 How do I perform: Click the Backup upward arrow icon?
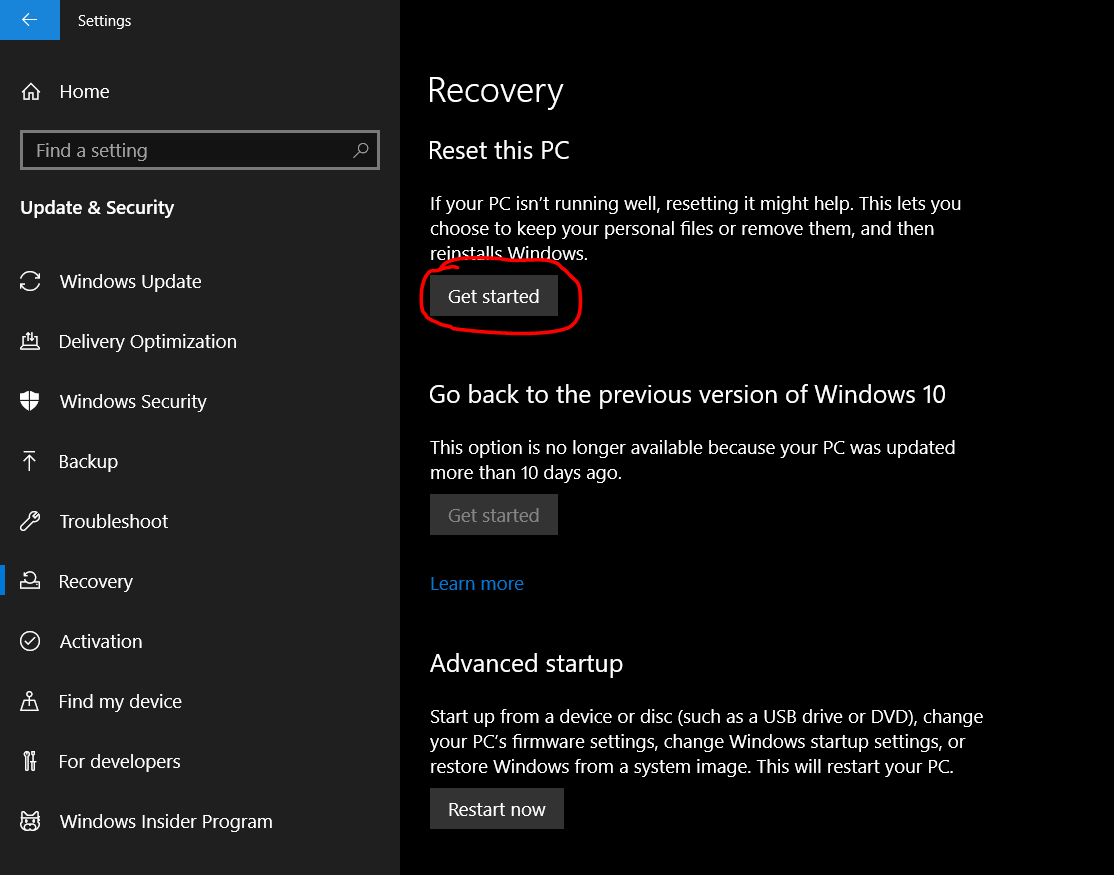click(30, 462)
